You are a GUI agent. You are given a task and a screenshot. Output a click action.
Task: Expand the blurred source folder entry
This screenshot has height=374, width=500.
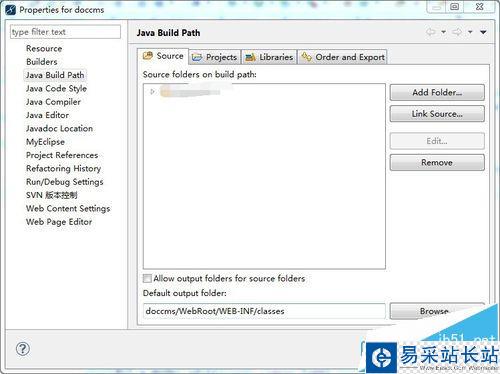[152, 91]
